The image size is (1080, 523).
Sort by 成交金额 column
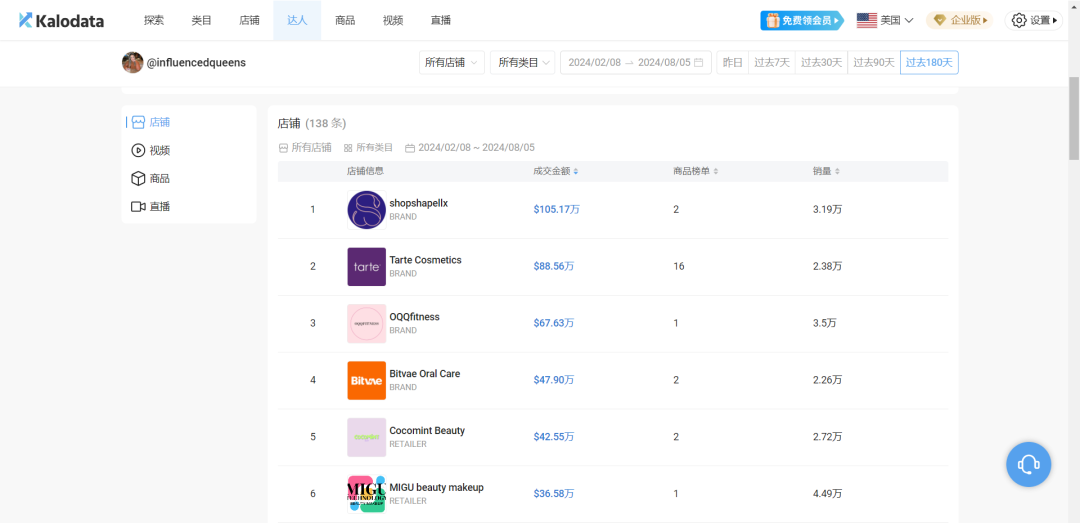[x=556, y=171]
